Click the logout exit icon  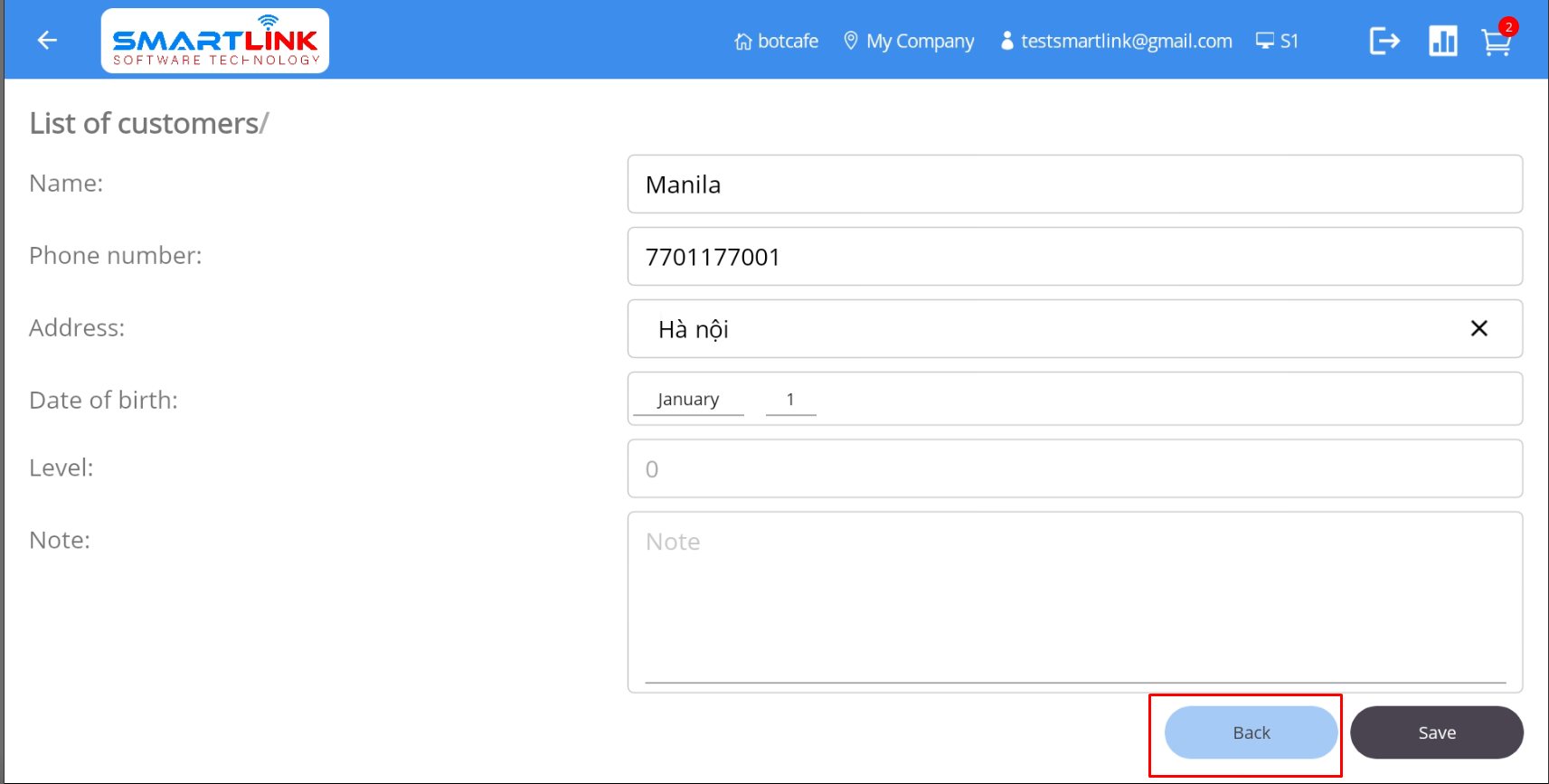point(1384,41)
